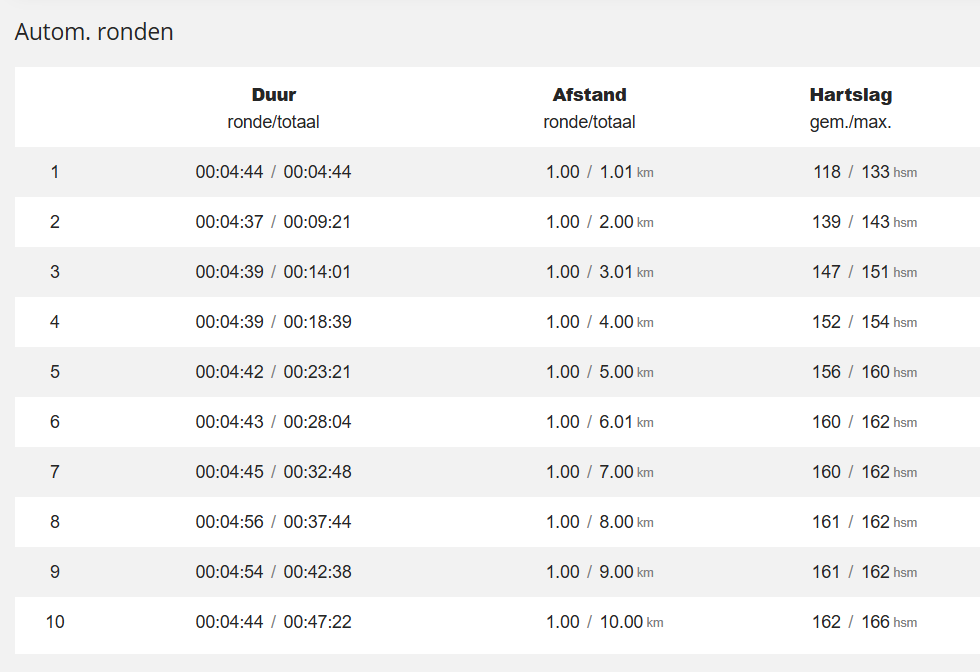Select the Afstand column header

tap(589, 95)
